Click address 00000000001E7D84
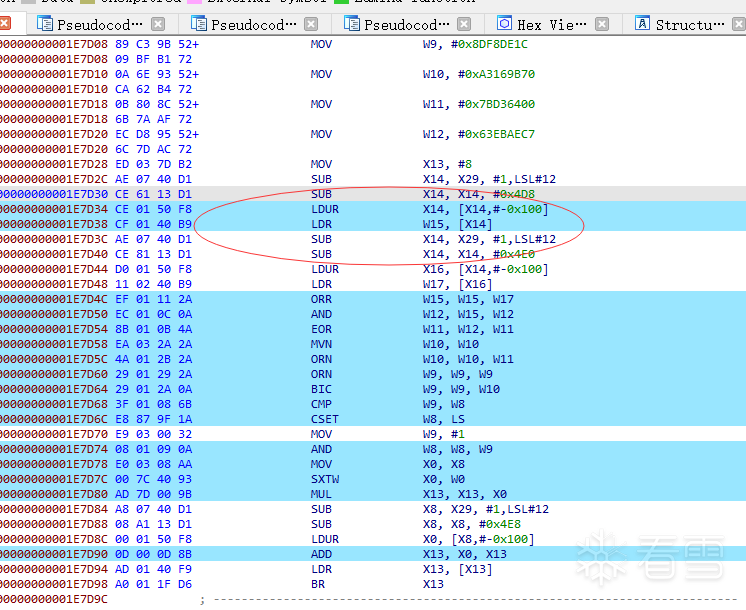The height and width of the screenshot is (610, 746). pos(54,509)
